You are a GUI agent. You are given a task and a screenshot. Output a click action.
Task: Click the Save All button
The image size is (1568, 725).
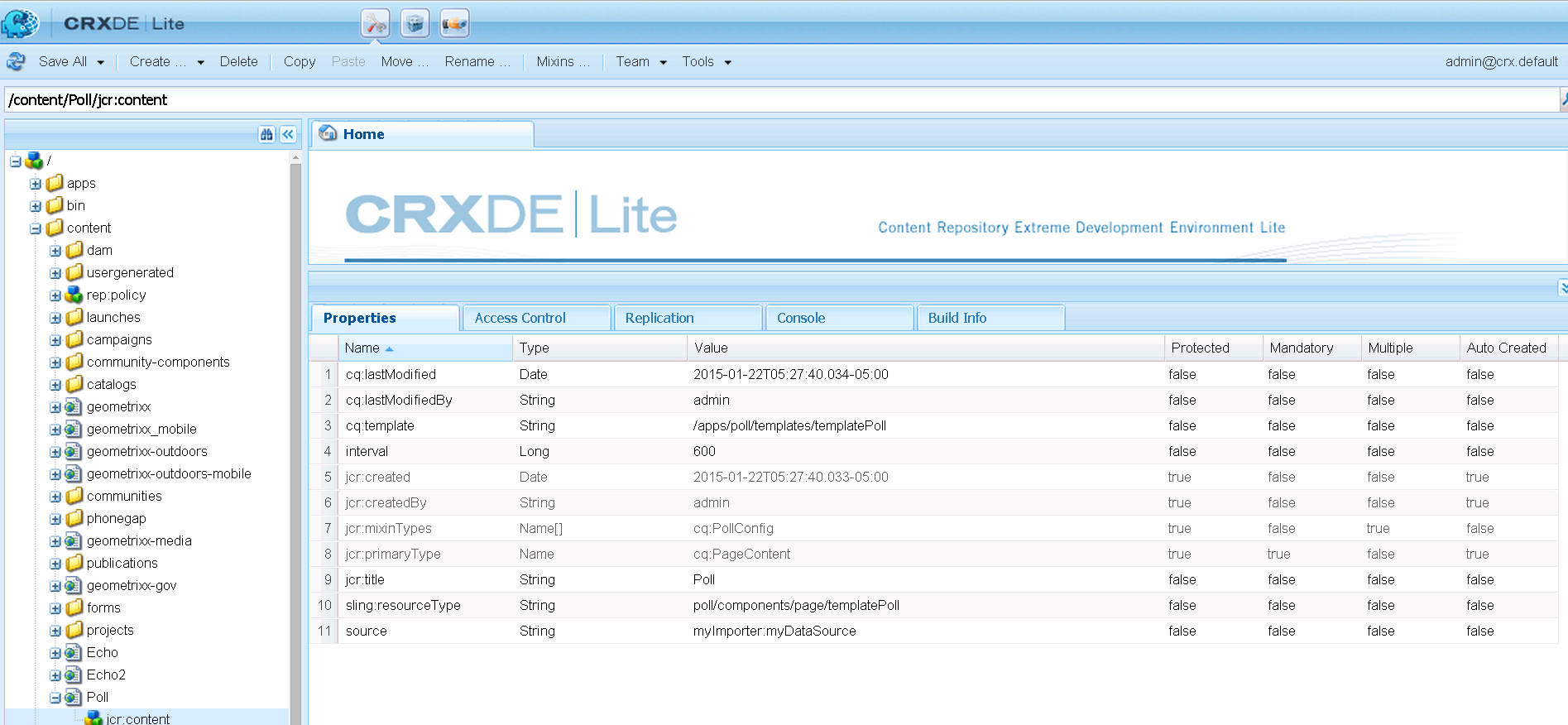63,61
